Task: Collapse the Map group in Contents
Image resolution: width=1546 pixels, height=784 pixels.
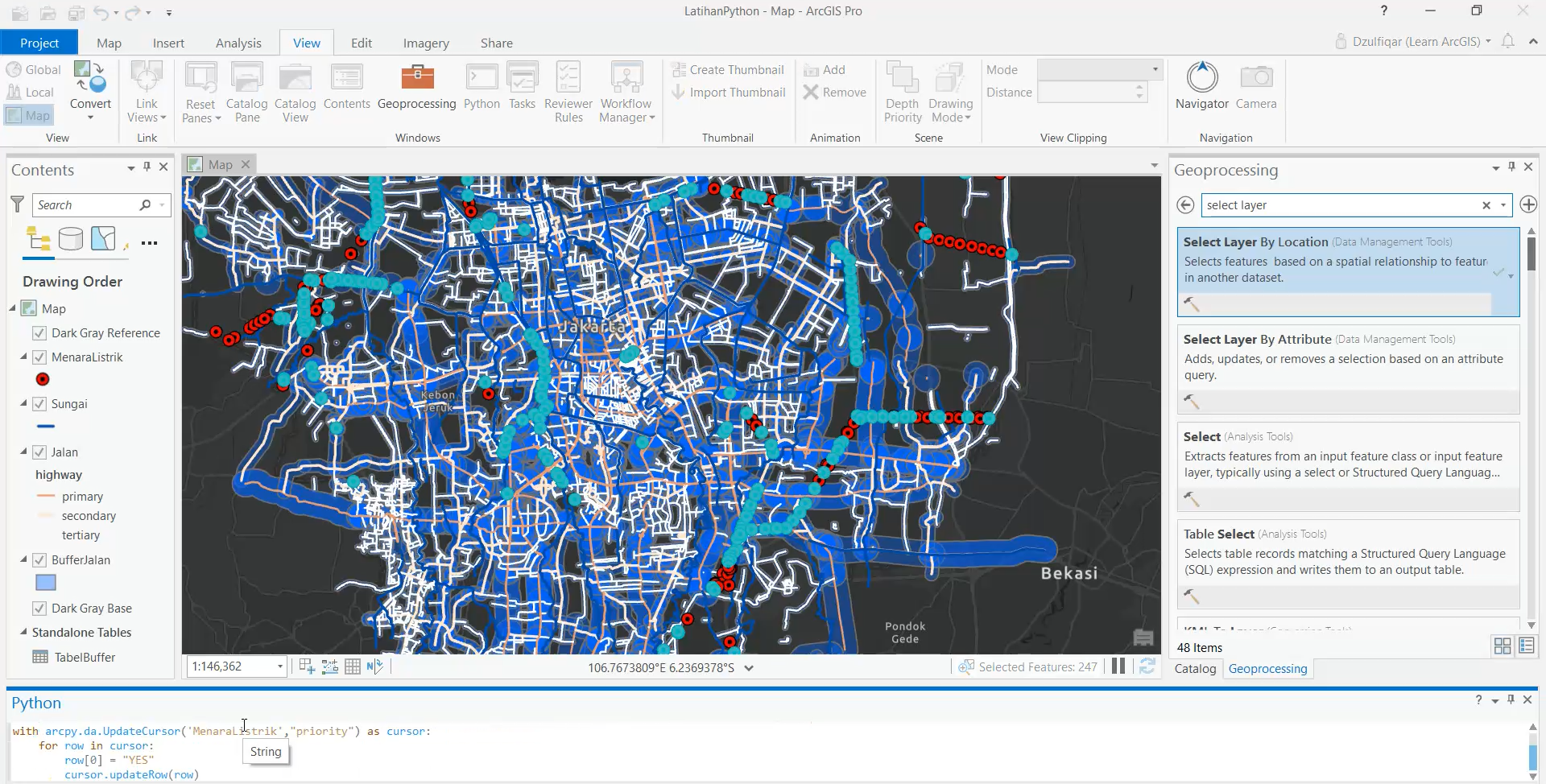Action: (13, 308)
